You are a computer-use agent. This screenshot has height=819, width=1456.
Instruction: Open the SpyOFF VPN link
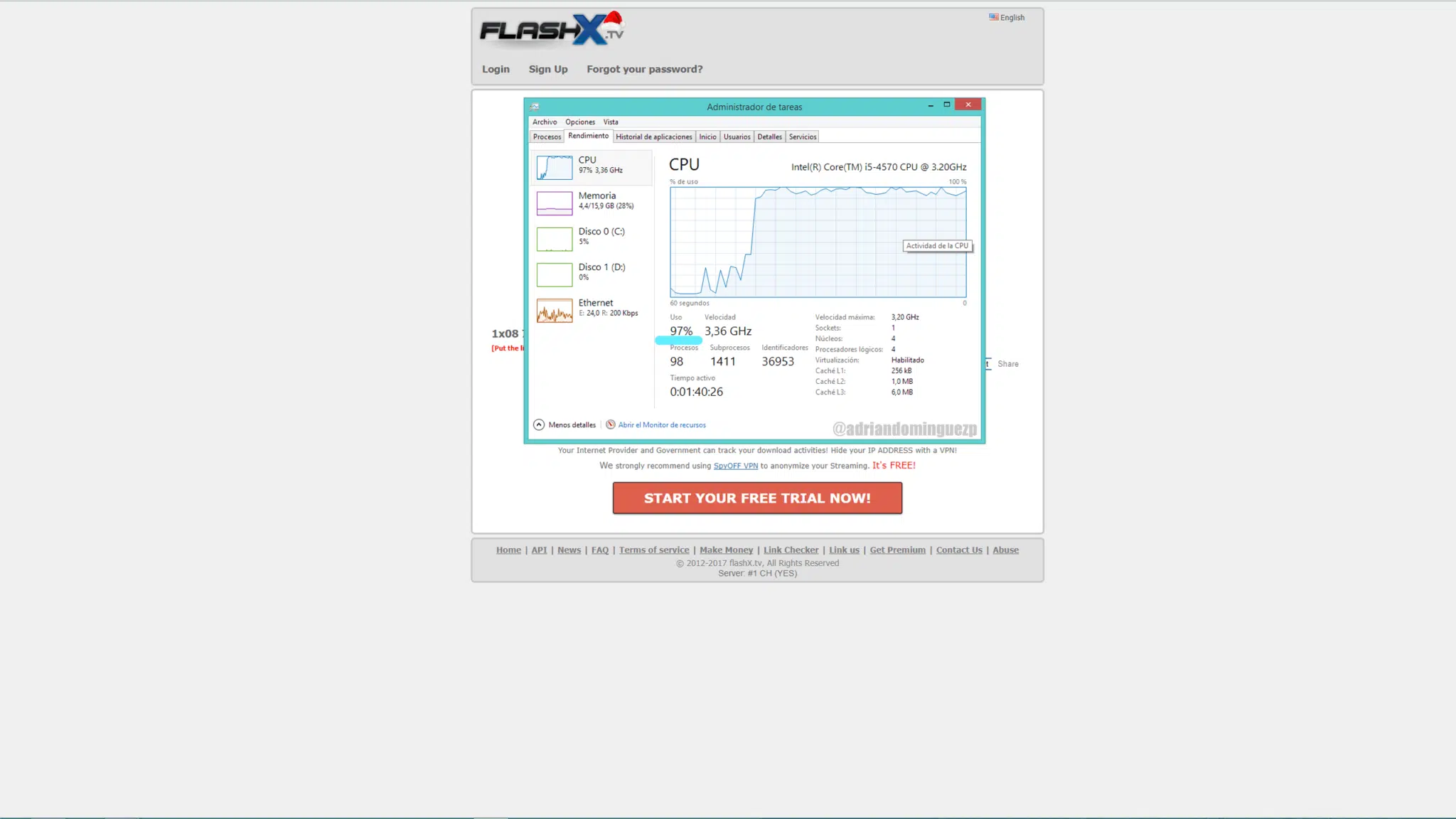(x=736, y=466)
